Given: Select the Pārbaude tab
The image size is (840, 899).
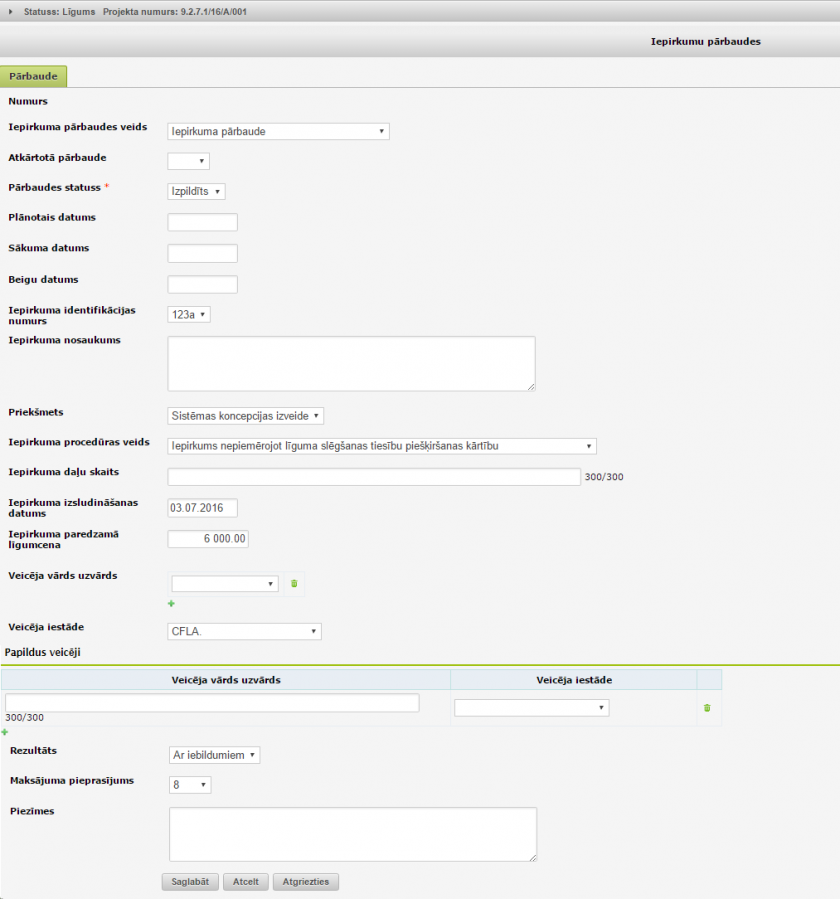Looking at the screenshot, I should click(x=34, y=76).
